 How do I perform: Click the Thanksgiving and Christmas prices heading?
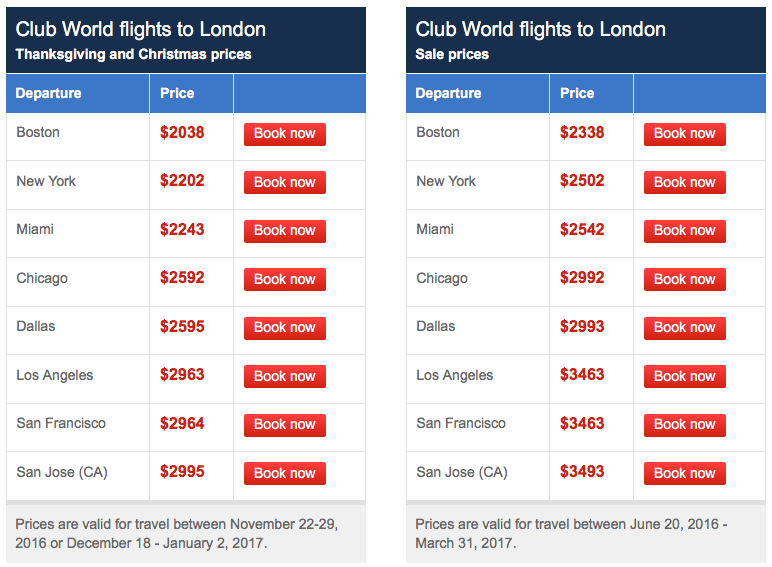133,54
